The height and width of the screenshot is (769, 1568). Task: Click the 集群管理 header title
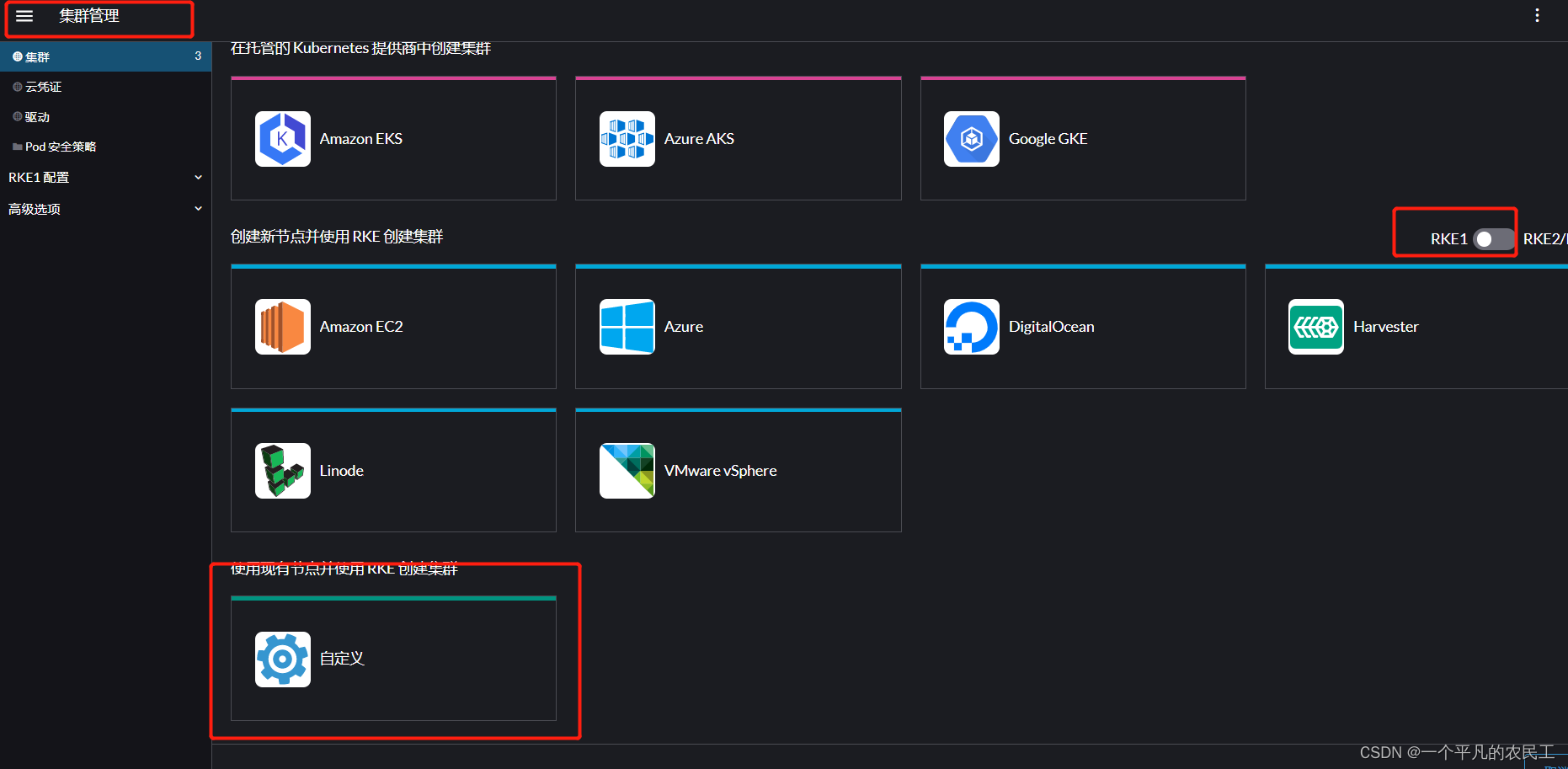click(89, 16)
